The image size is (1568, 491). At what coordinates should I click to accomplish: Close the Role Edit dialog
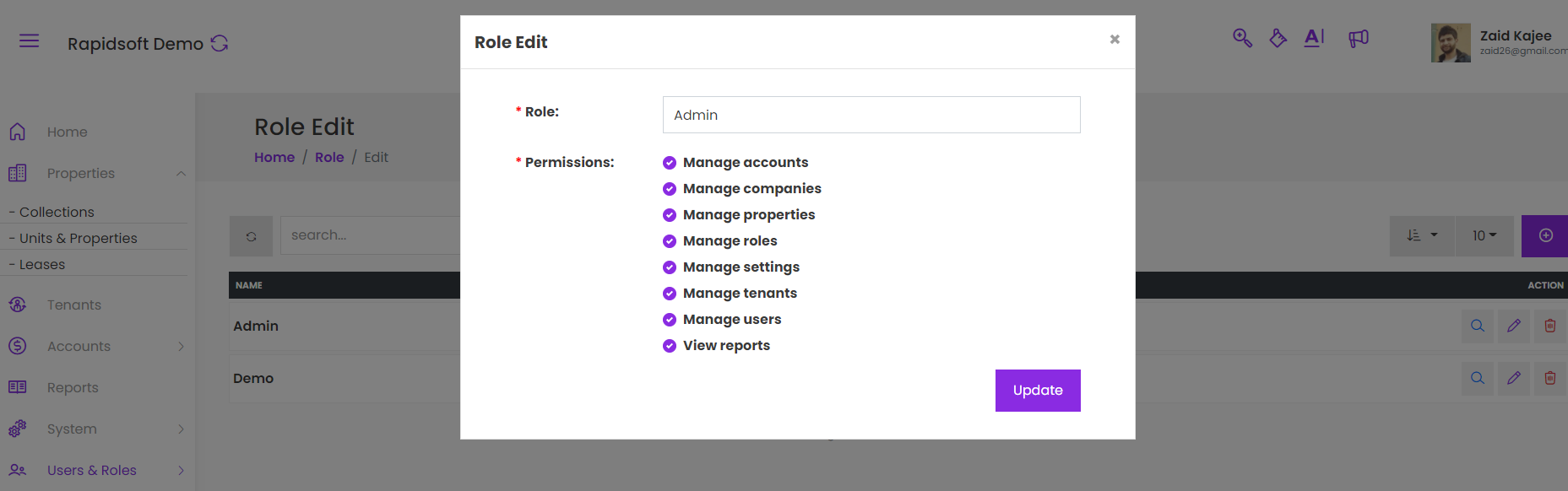(x=1115, y=40)
